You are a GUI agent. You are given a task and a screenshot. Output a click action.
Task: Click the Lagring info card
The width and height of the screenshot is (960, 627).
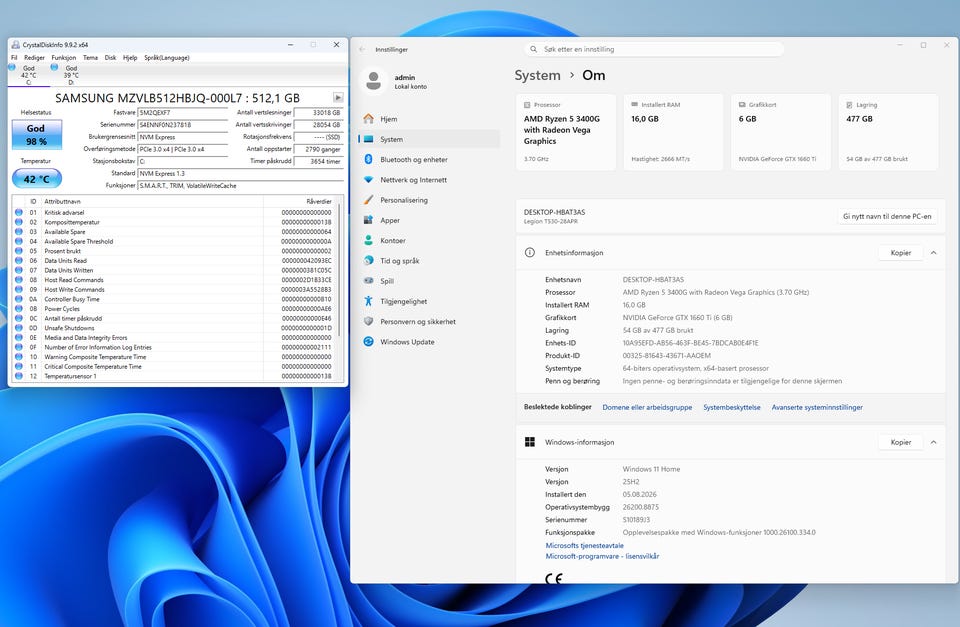click(x=888, y=132)
